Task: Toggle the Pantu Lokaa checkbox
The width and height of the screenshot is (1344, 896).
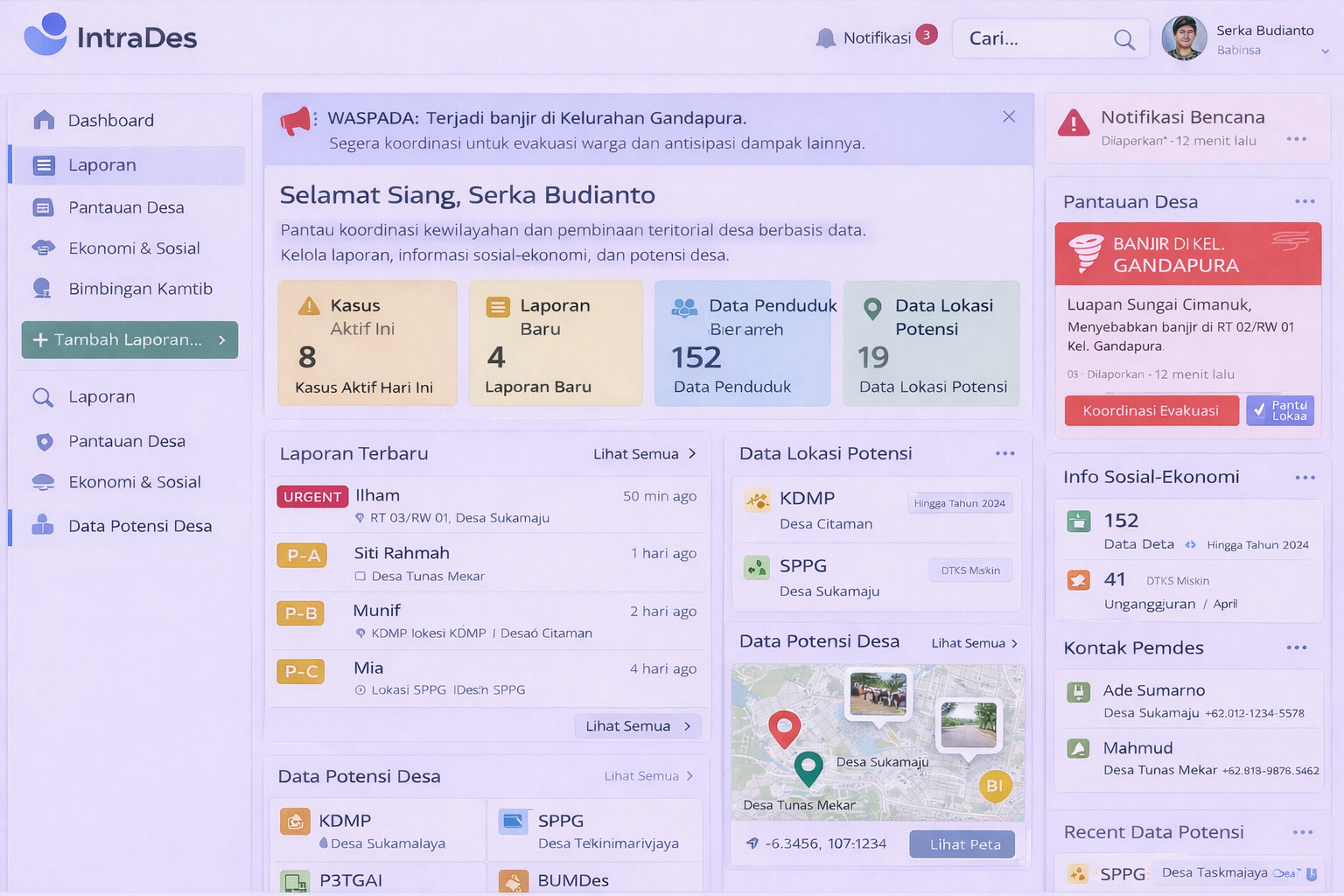Action: pyautogui.click(x=1259, y=410)
